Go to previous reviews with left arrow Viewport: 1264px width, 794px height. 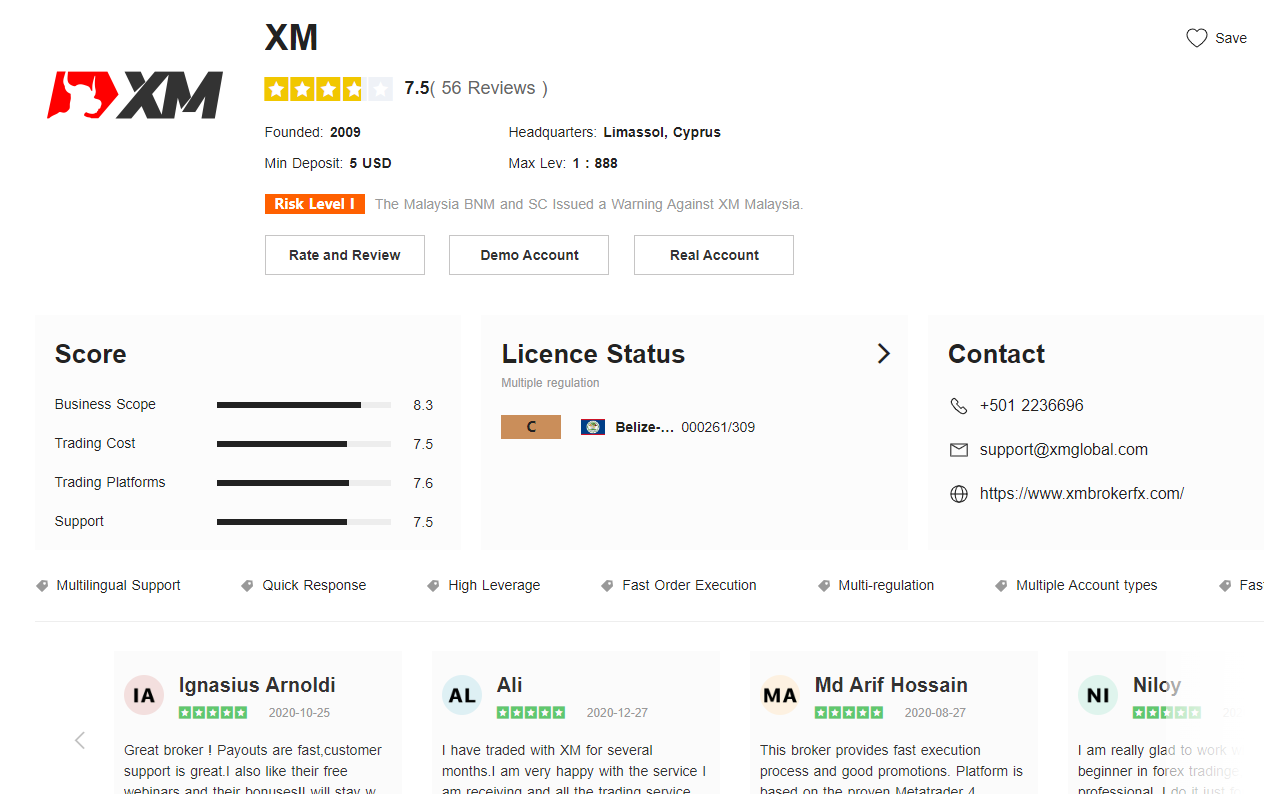[80, 740]
